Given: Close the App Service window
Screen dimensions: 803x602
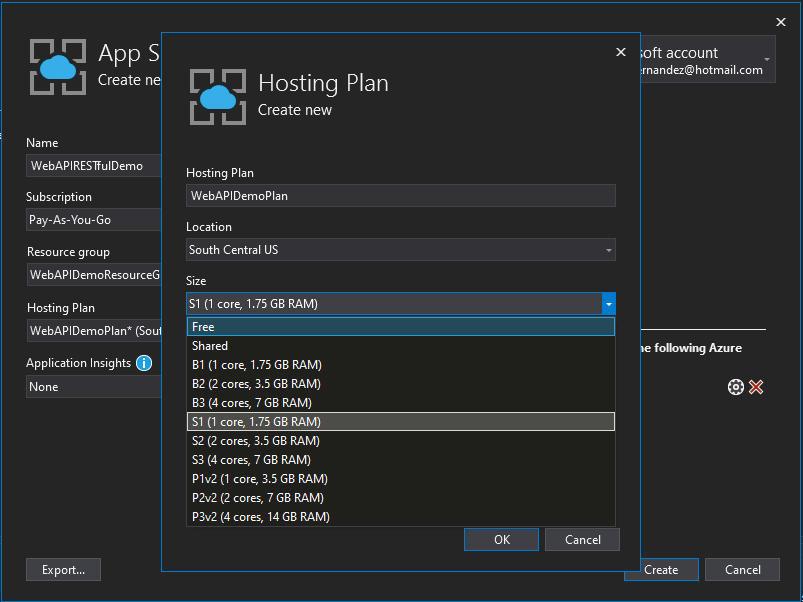Looking at the screenshot, I should coord(780,22).
